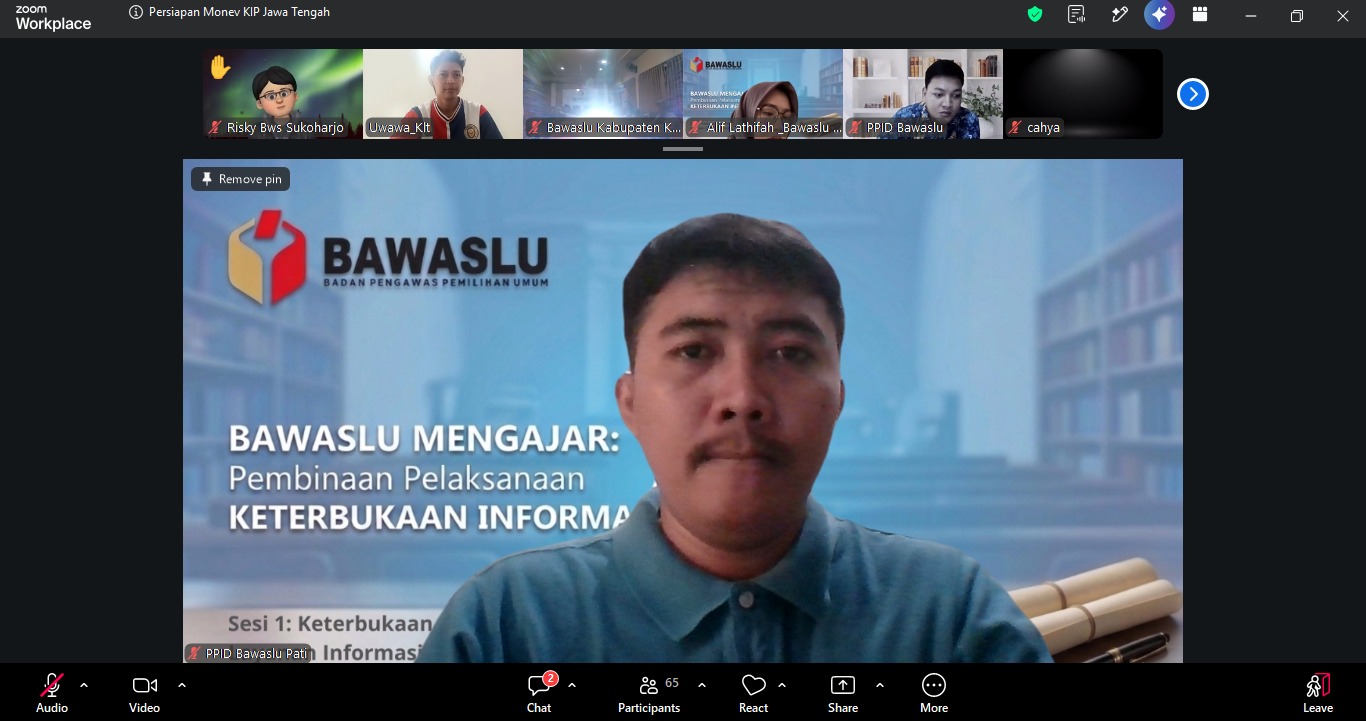Select Bawaslu Kabupaten video thumbnail
This screenshot has width=1366, height=722.
[x=603, y=94]
